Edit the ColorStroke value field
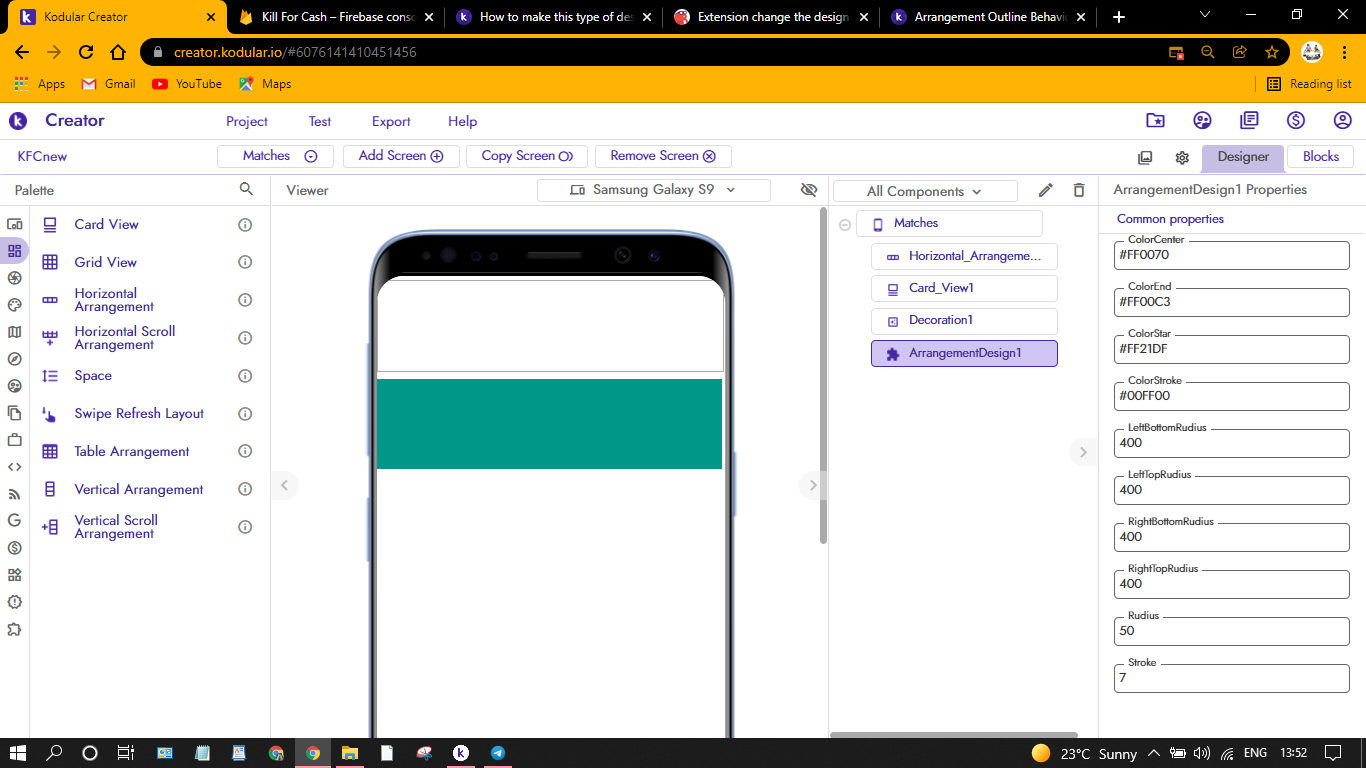The height and width of the screenshot is (768, 1366). click(x=1232, y=396)
